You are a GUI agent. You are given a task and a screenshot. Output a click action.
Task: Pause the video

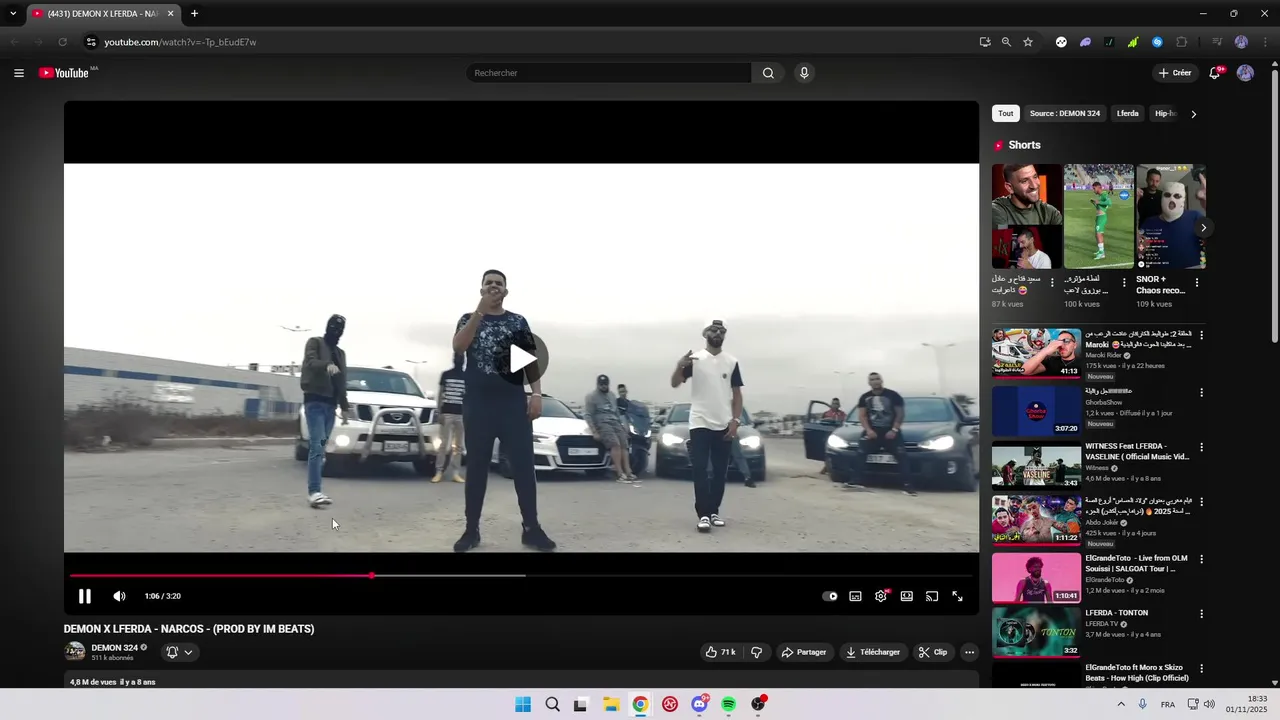point(85,596)
